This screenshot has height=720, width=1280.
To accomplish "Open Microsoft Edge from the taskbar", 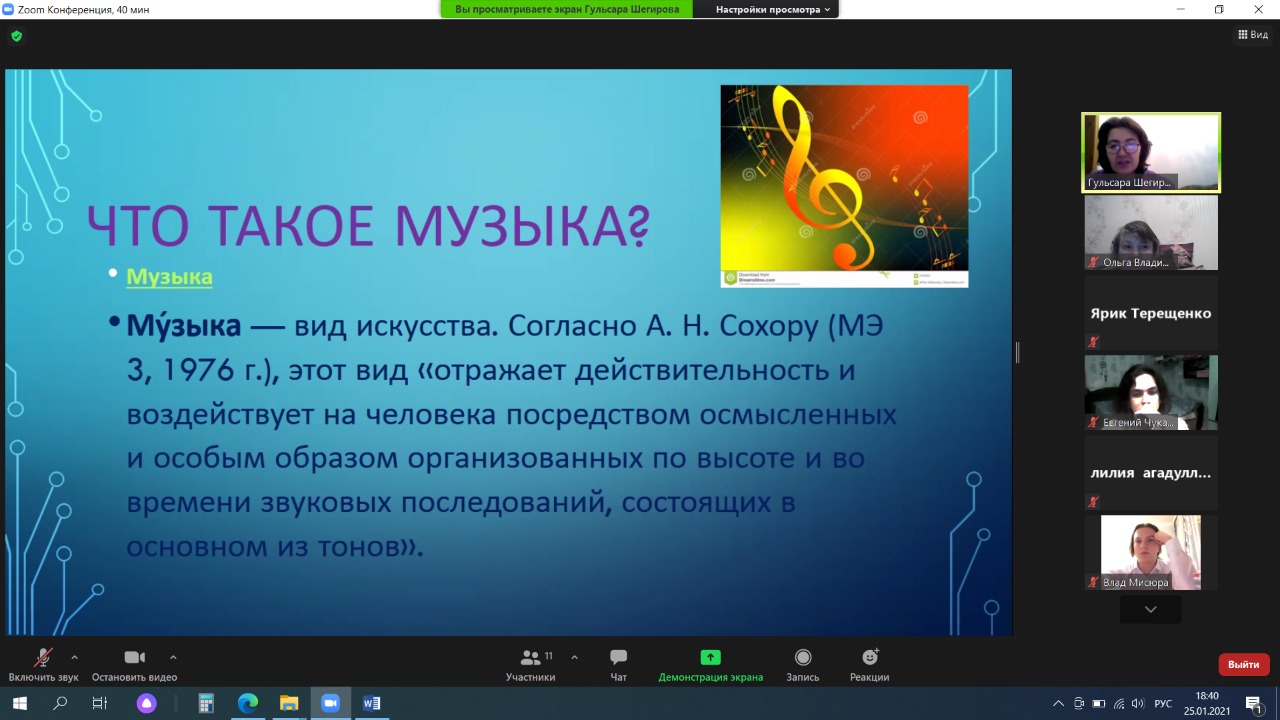I will (x=247, y=703).
